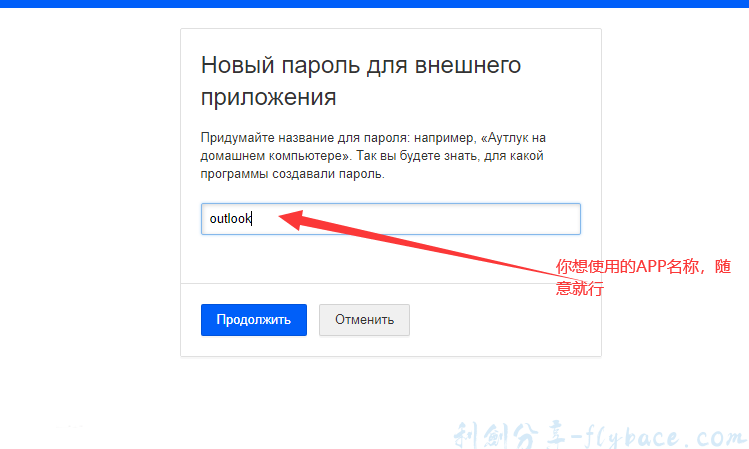Click the dialog footer right of Отменить
The image size is (749, 449).
click(500, 320)
